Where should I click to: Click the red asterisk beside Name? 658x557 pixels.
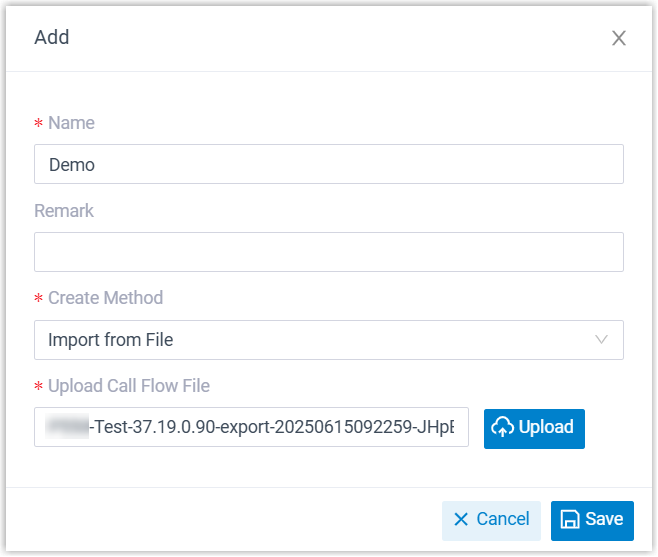[x=39, y=124]
